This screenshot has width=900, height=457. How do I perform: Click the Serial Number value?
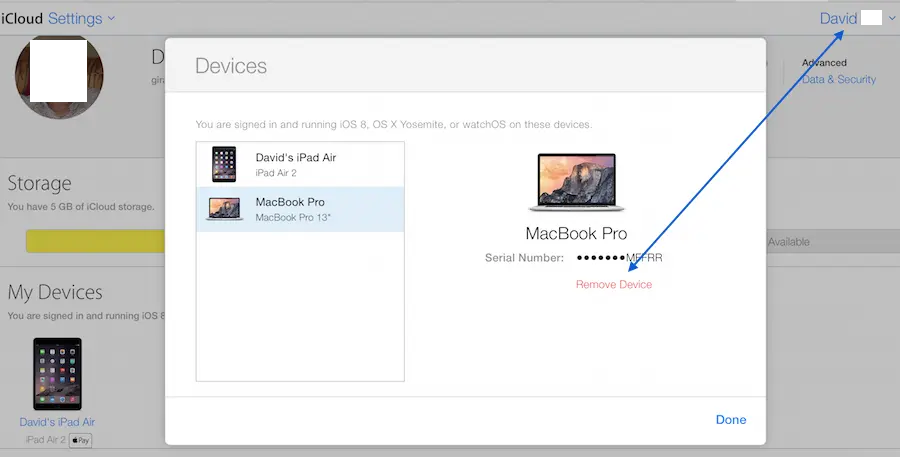coord(619,258)
